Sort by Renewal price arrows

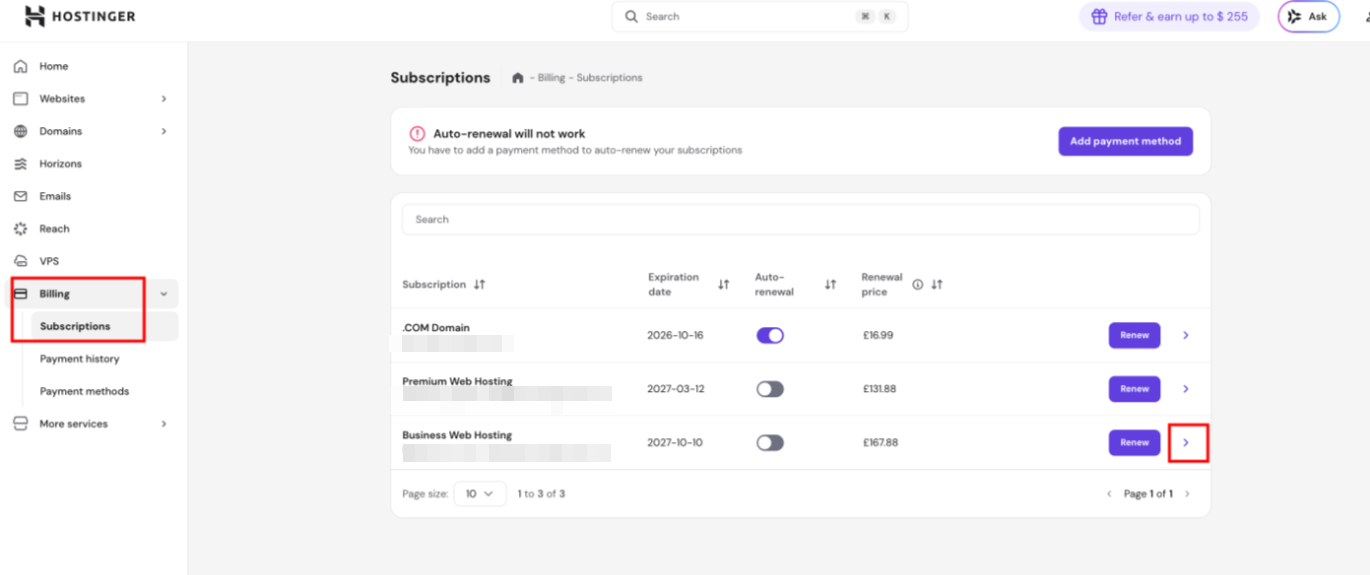[937, 285]
